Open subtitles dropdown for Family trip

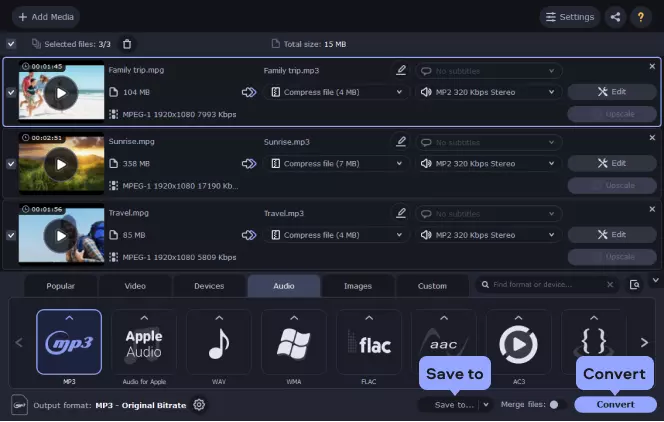pyautogui.click(x=489, y=71)
